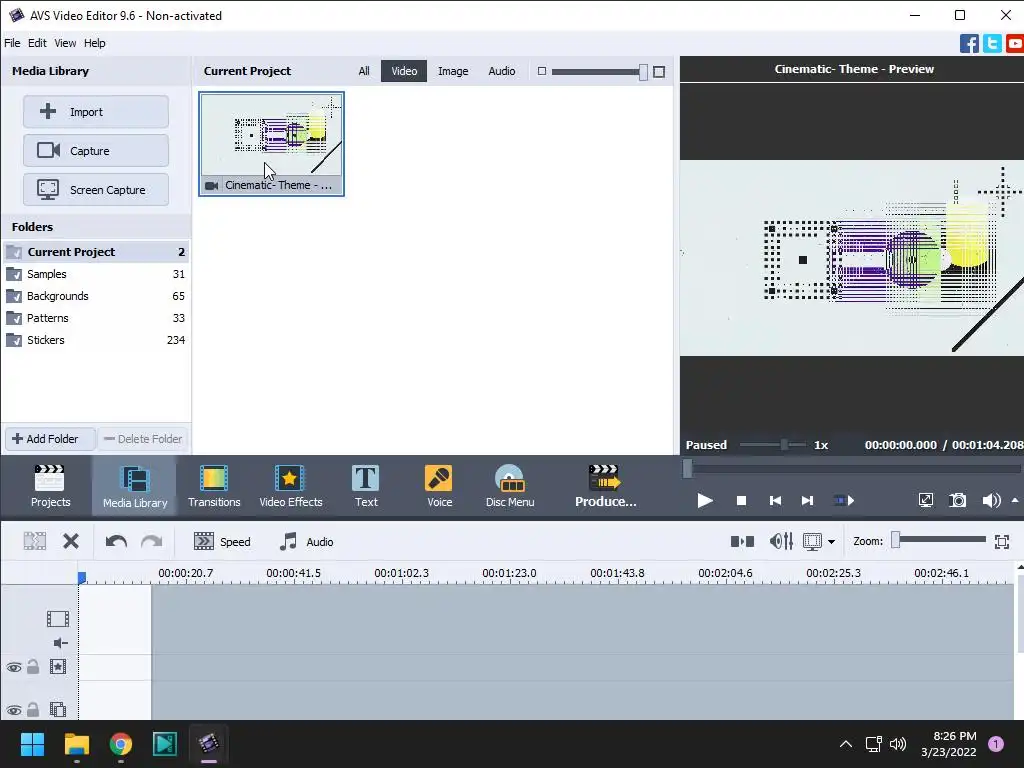The width and height of the screenshot is (1024, 768).
Task: Click Add Folder
Action: click(50, 439)
